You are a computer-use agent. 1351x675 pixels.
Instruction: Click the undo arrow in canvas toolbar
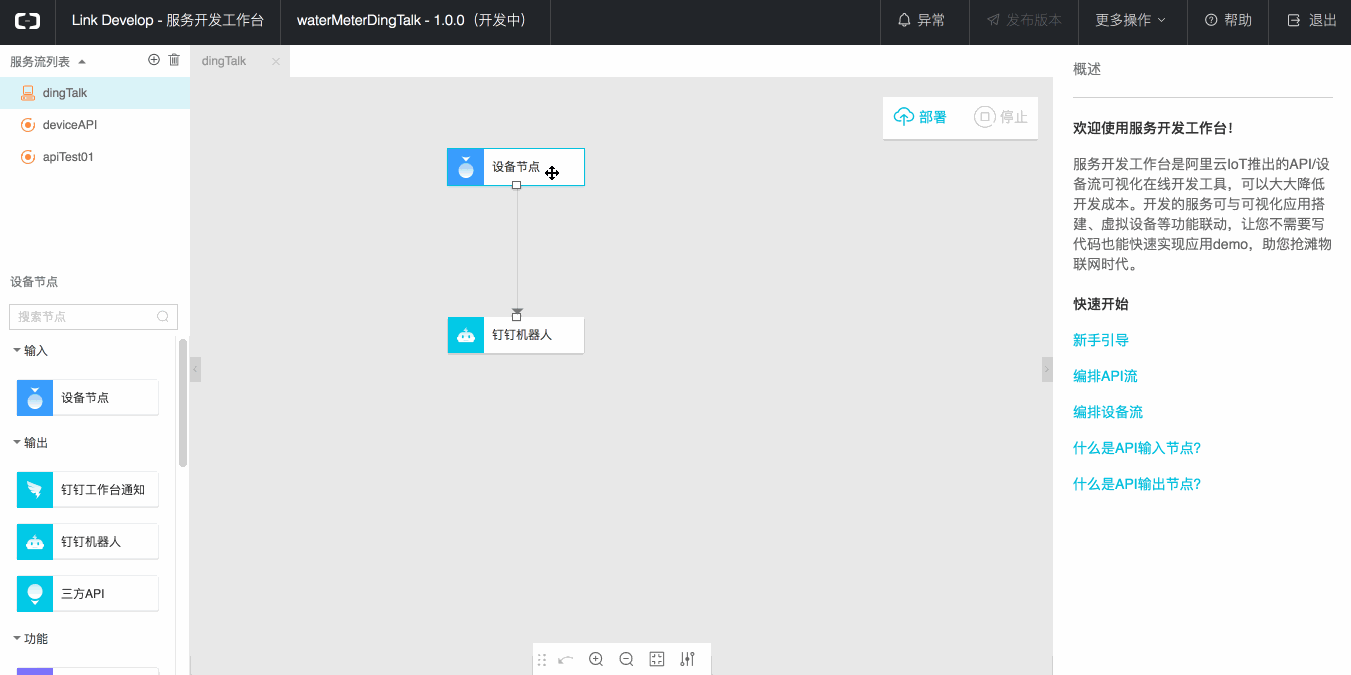[566, 660]
